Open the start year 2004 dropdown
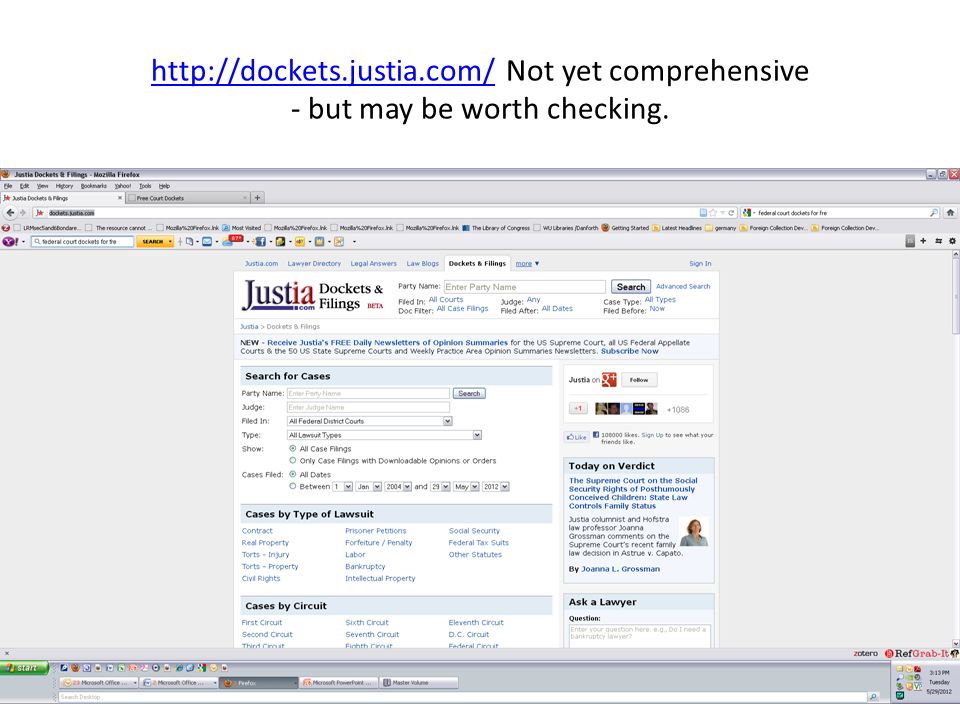 pyautogui.click(x=398, y=487)
